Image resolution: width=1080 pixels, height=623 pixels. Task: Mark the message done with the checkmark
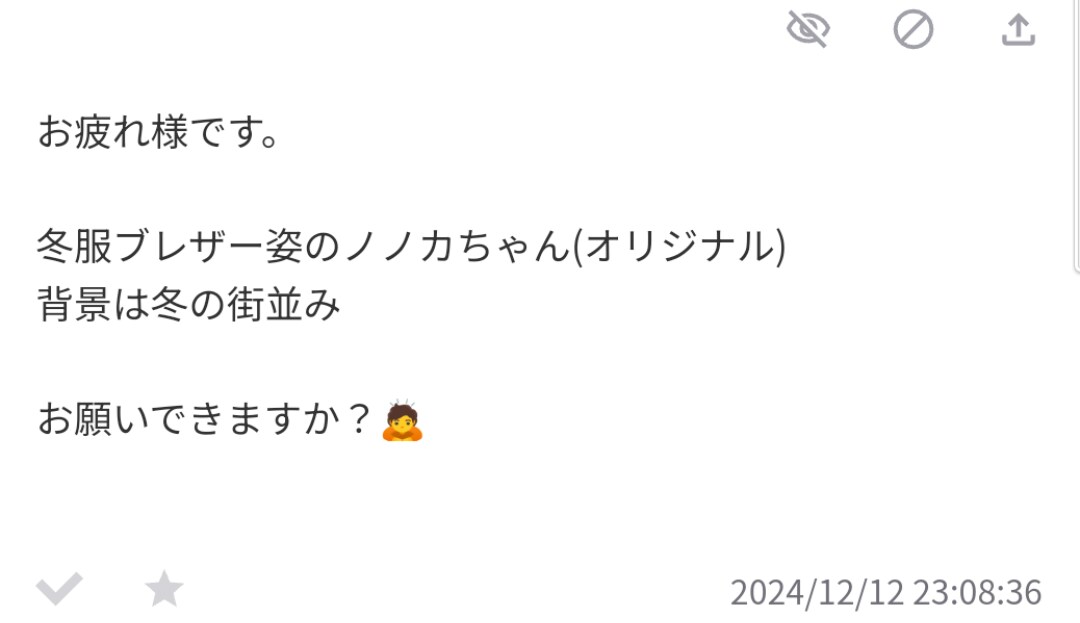tap(59, 589)
